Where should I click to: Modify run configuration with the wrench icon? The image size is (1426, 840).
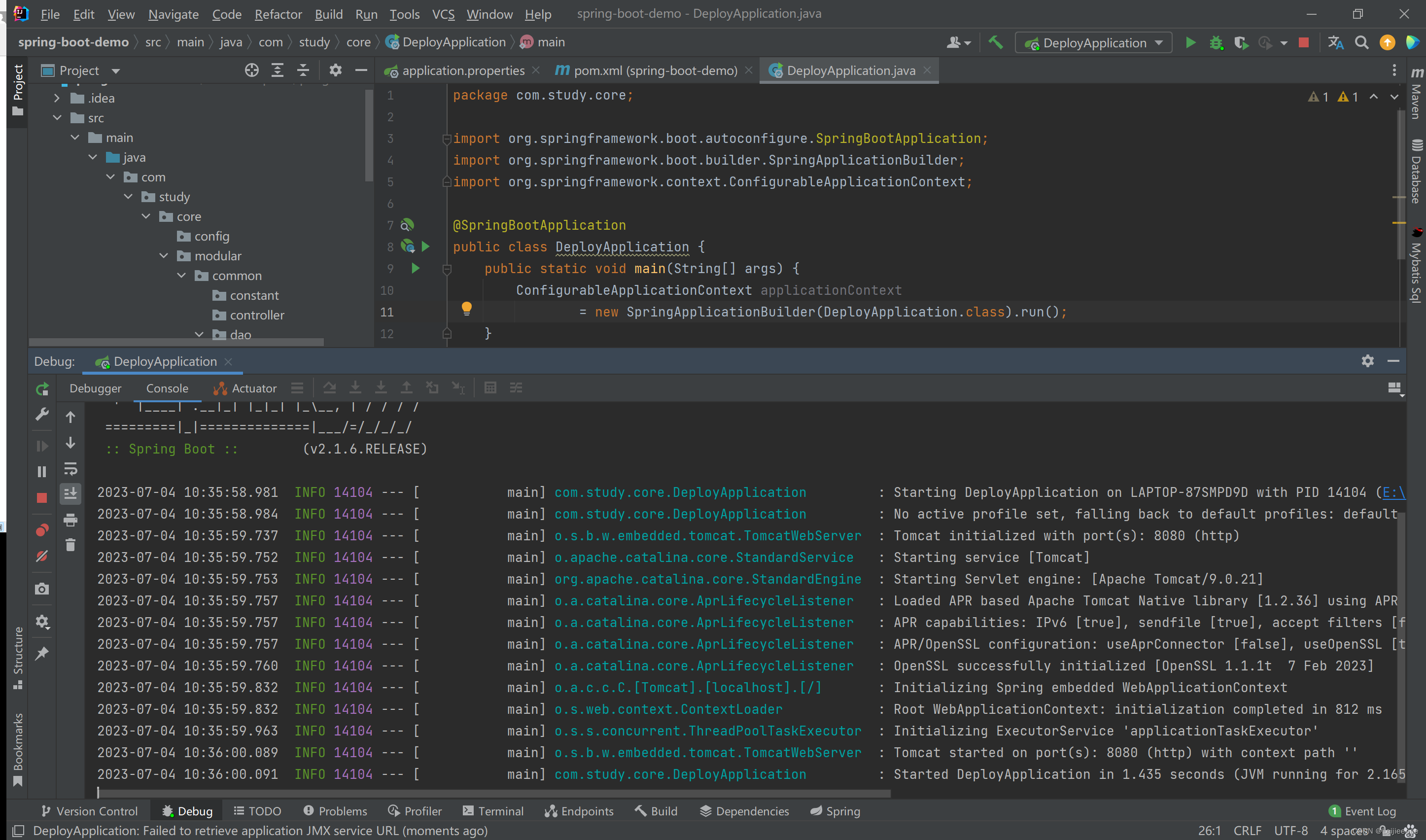(42, 415)
